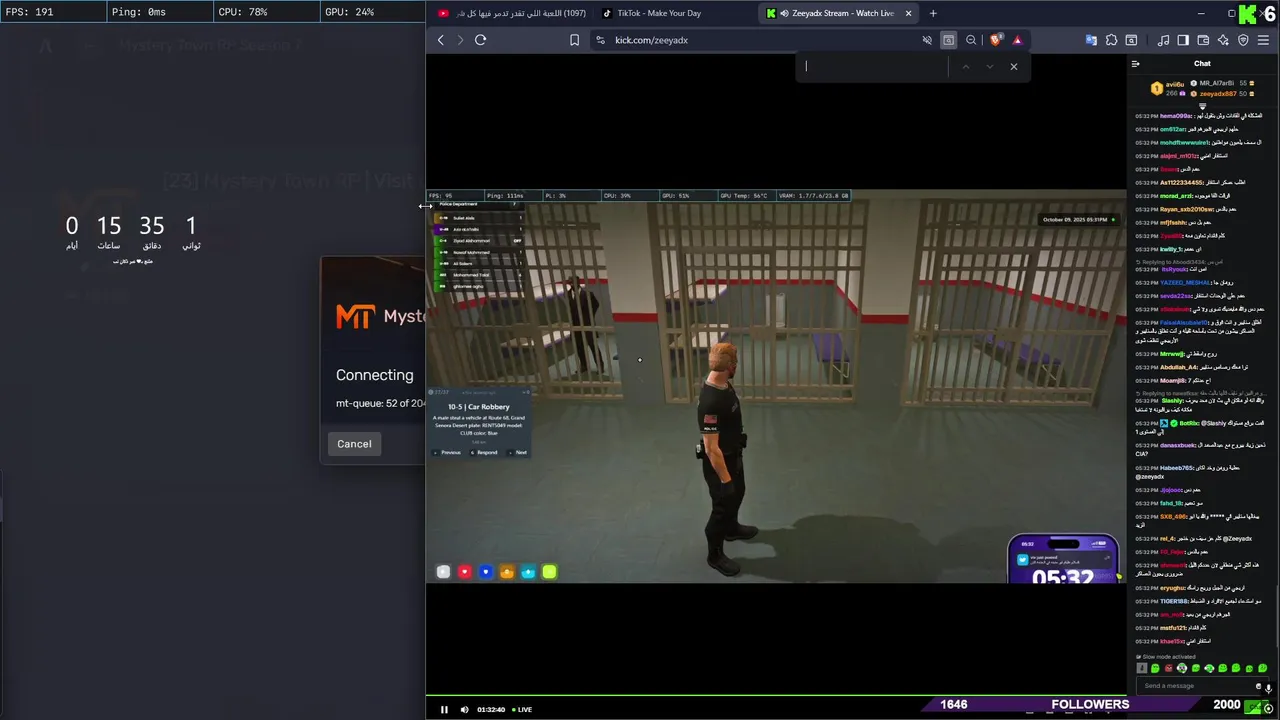1280x720 pixels.
Task: Click the lime green HUD icon
Action: [x=549, y=572]
